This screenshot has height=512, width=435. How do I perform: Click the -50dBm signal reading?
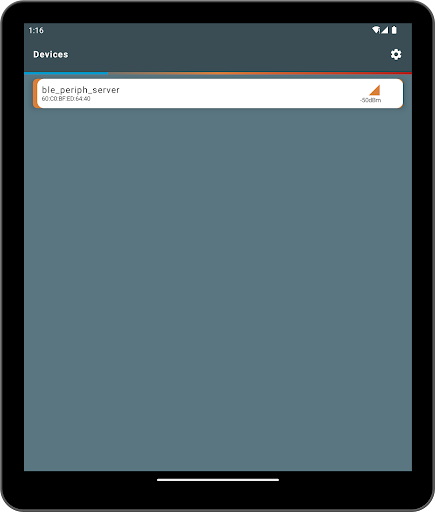[x=370, y=100]
